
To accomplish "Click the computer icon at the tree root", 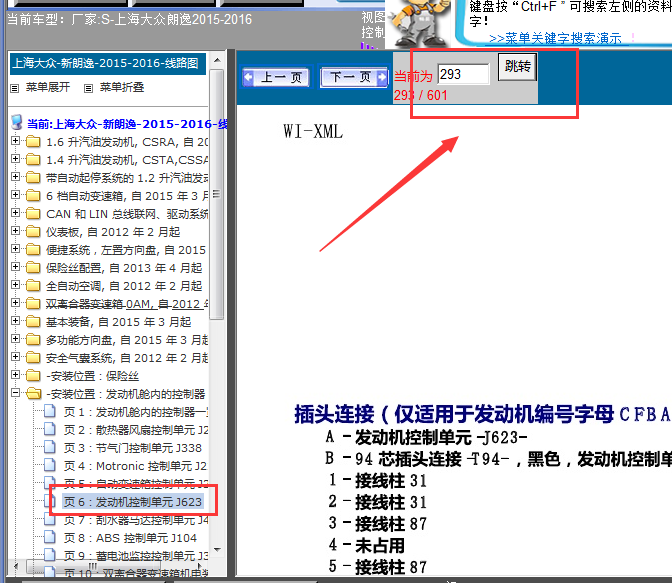I will 17,122.
